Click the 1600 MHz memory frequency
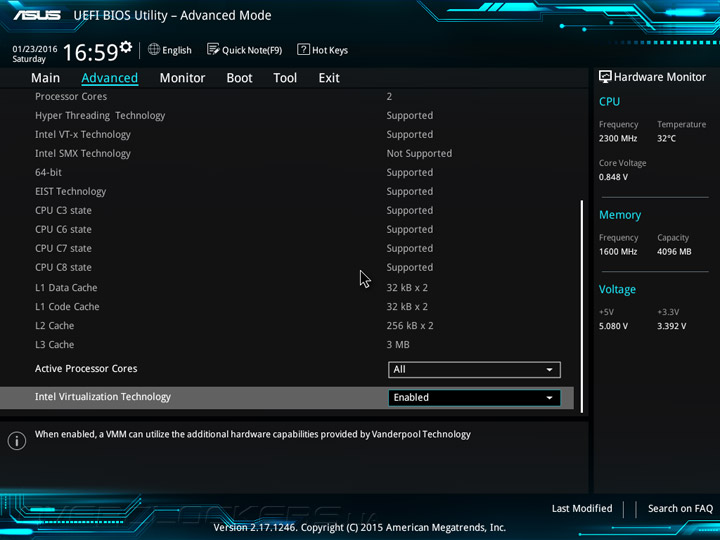720x540 pixels. coord(618,252)
